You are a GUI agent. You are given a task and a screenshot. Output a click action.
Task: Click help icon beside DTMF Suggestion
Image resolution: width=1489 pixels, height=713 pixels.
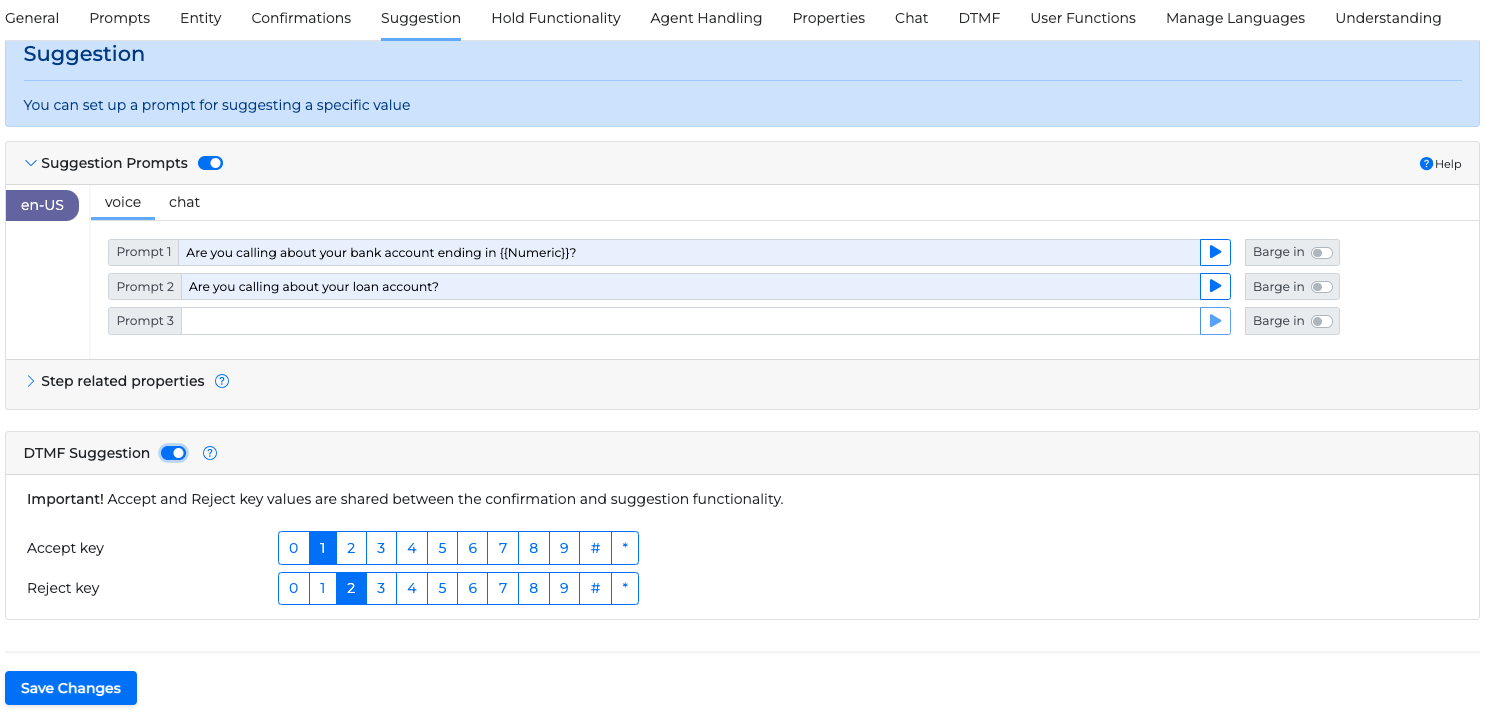pyautogui.click(x=210, y=453)
